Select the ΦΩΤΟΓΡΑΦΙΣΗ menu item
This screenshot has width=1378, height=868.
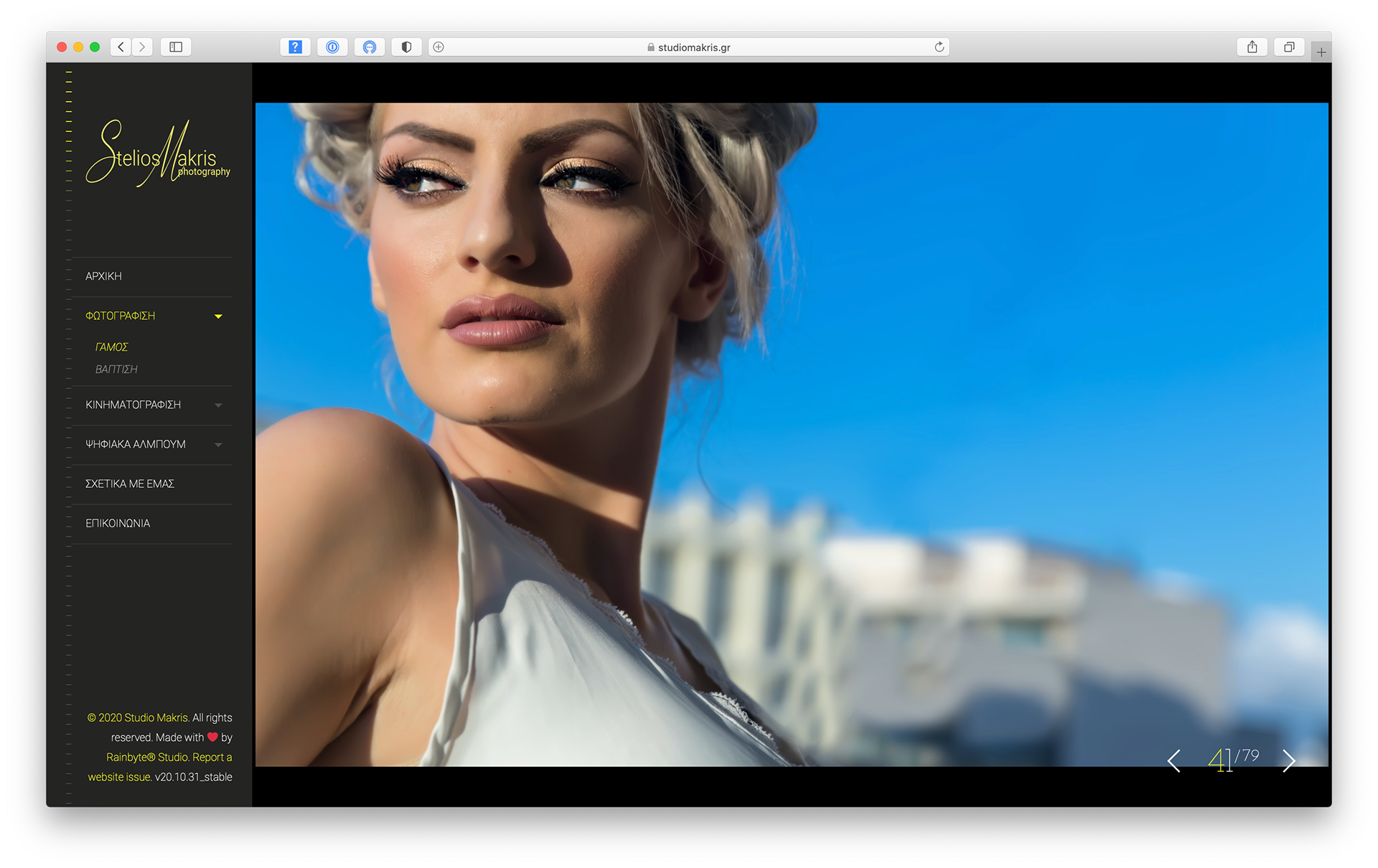(120, 316)
